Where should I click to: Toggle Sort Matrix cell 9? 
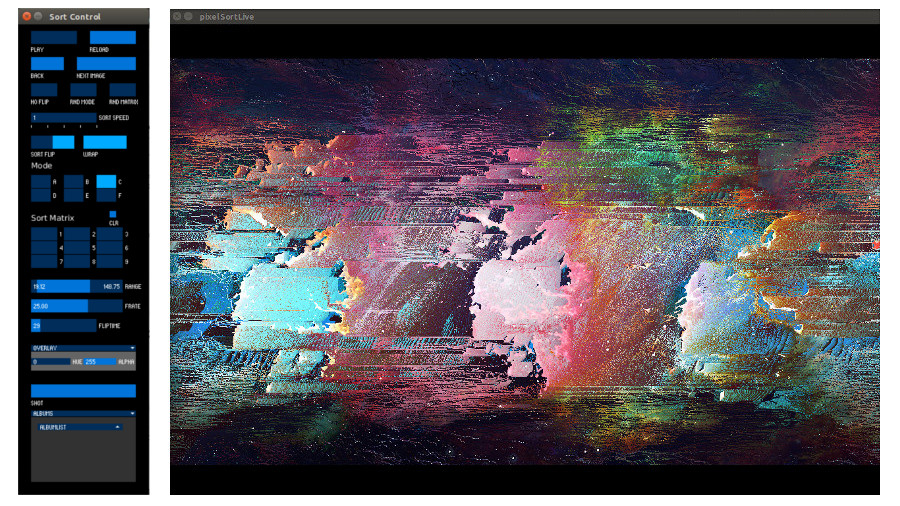(110, 262)
